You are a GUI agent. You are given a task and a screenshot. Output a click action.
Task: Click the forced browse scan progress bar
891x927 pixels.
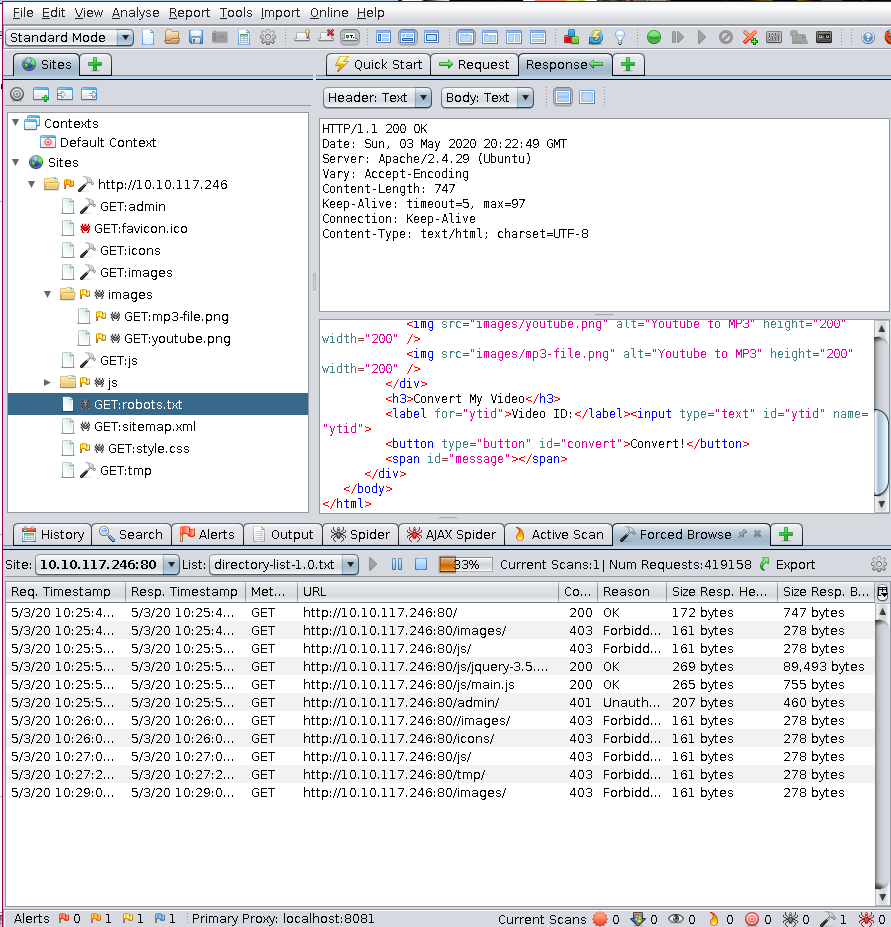pyautogui.click(x=467, y=564)
